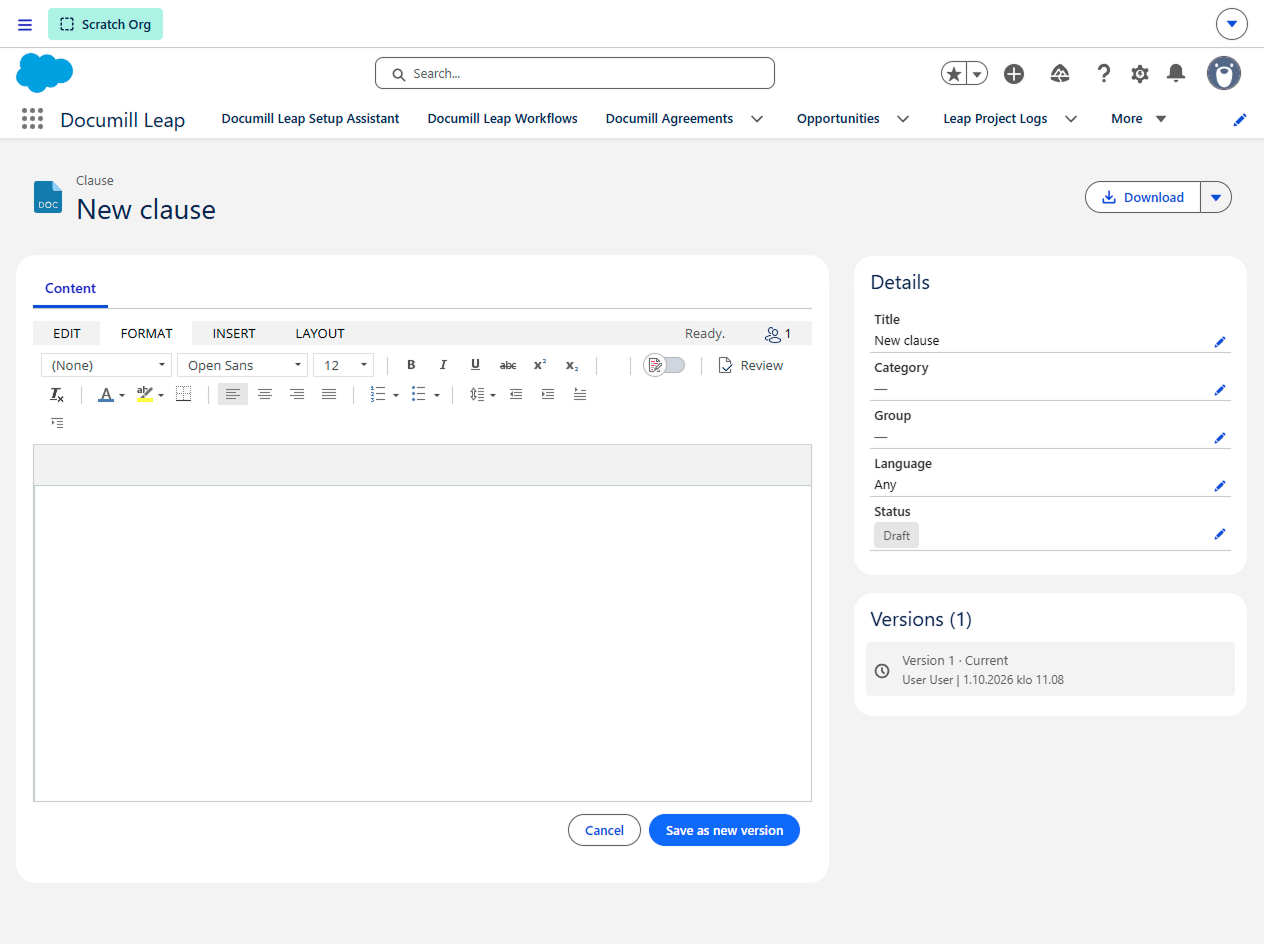Toggle bold formatting

click(x=411, y=365)
